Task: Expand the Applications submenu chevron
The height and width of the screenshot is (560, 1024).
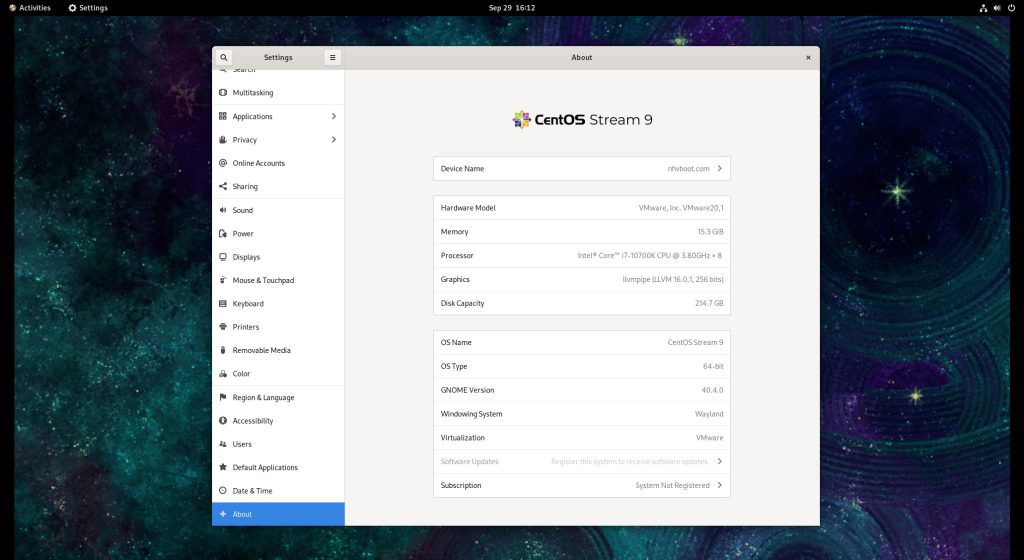Action: (x=334, y=116)
